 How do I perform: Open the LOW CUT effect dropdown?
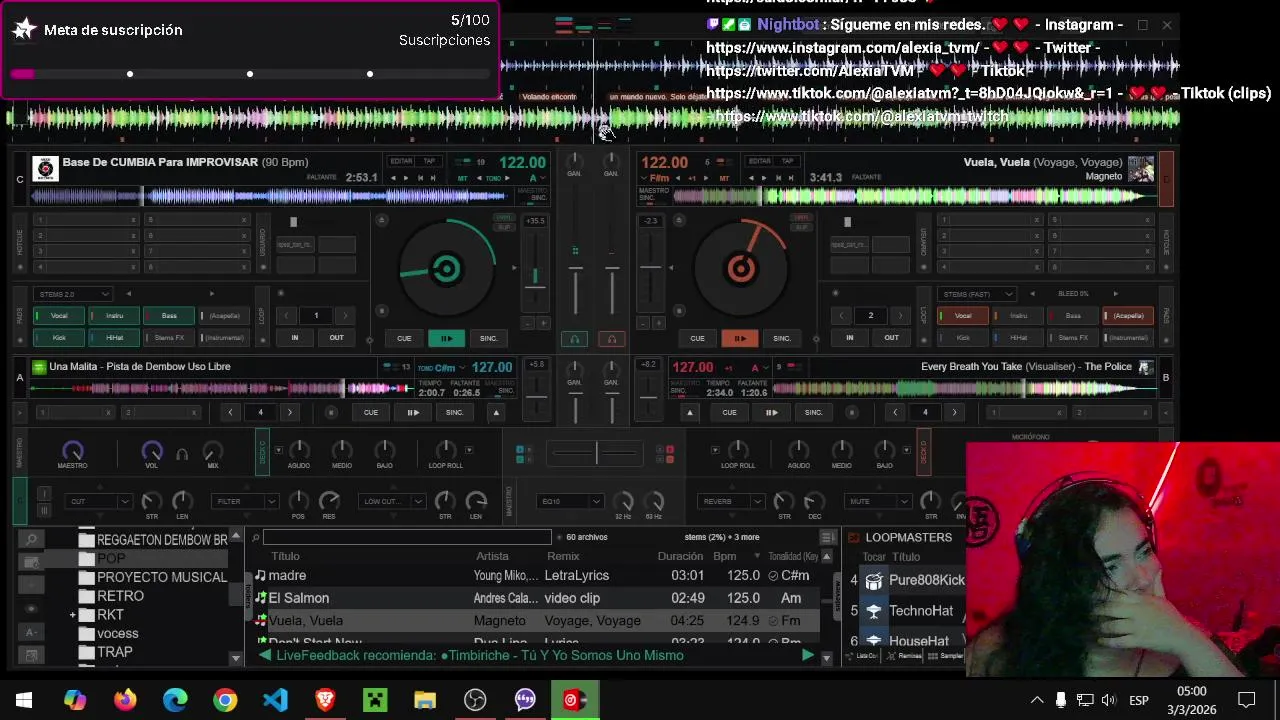(390, 501)
